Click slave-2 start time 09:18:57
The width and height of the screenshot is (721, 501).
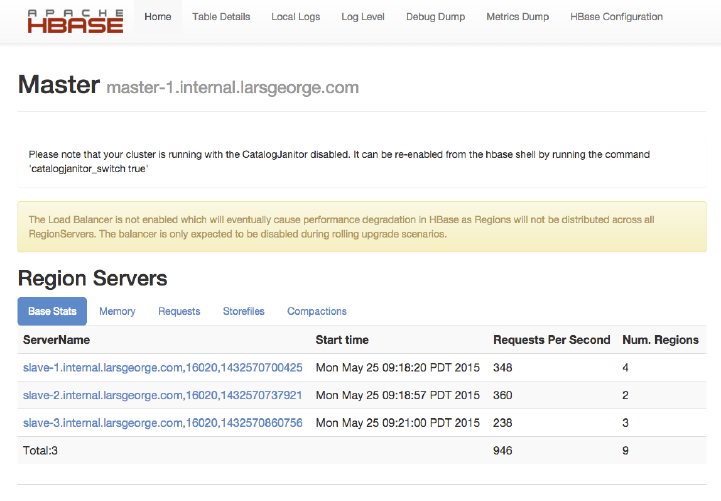point(398,395)
